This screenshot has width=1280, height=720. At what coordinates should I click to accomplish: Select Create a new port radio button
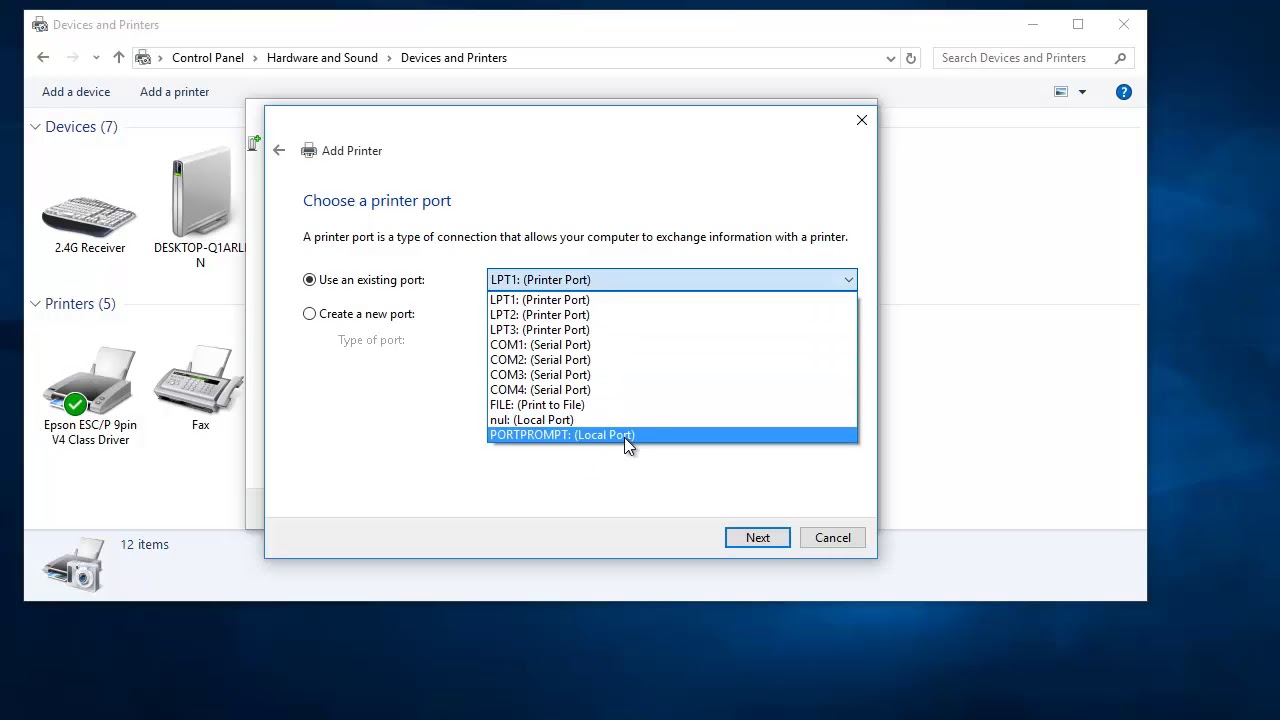pos(310,314)
